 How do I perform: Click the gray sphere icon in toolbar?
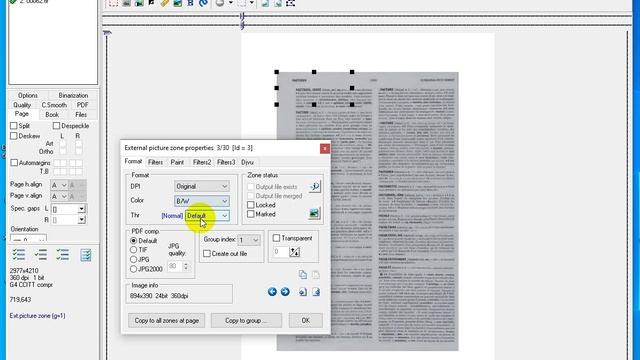tap(220, 3)
